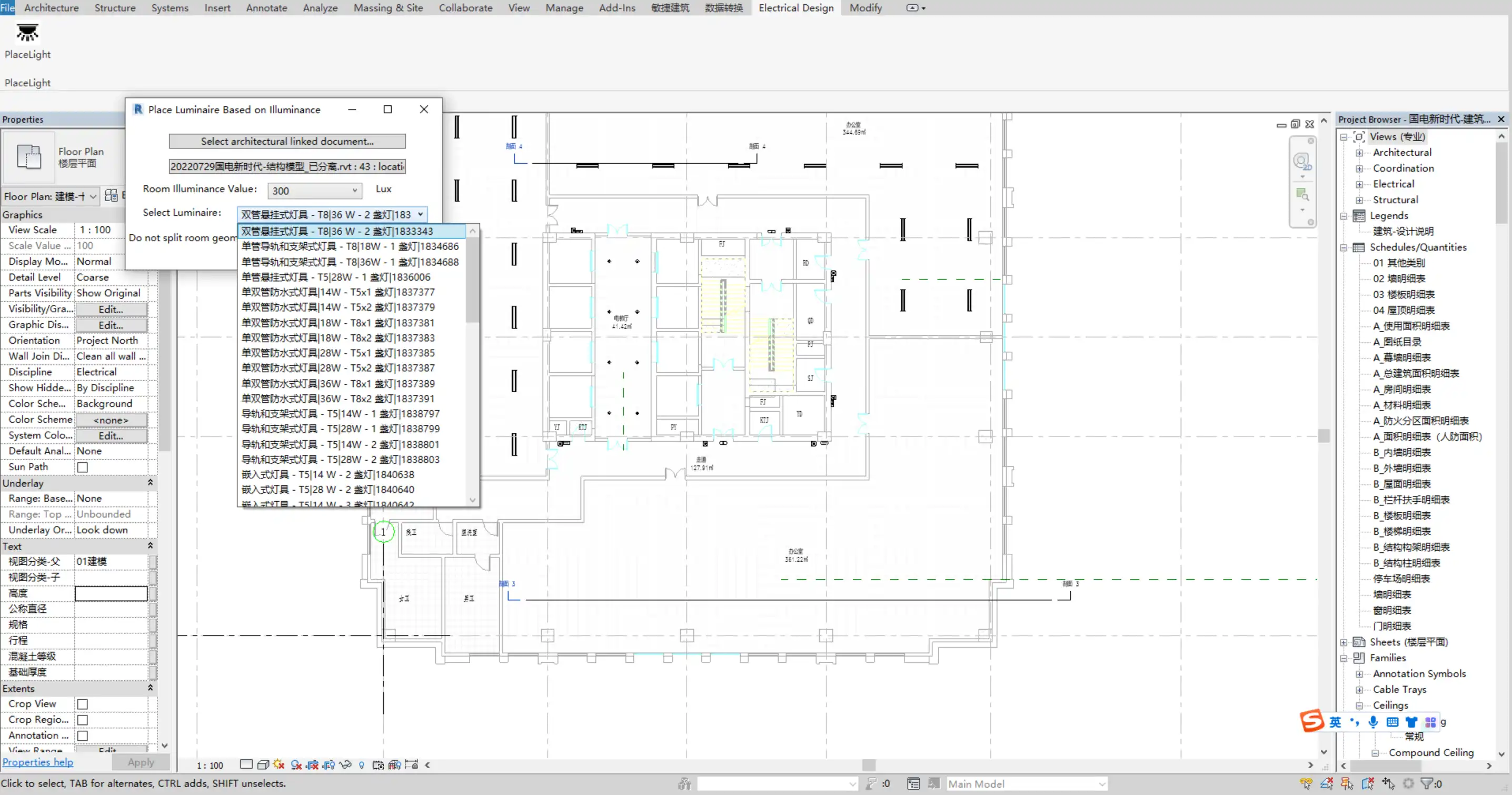This screenshot has width=1512, height=795.
Task: Toggle Sun Path off icon in view bar
Action: (279, 765)
